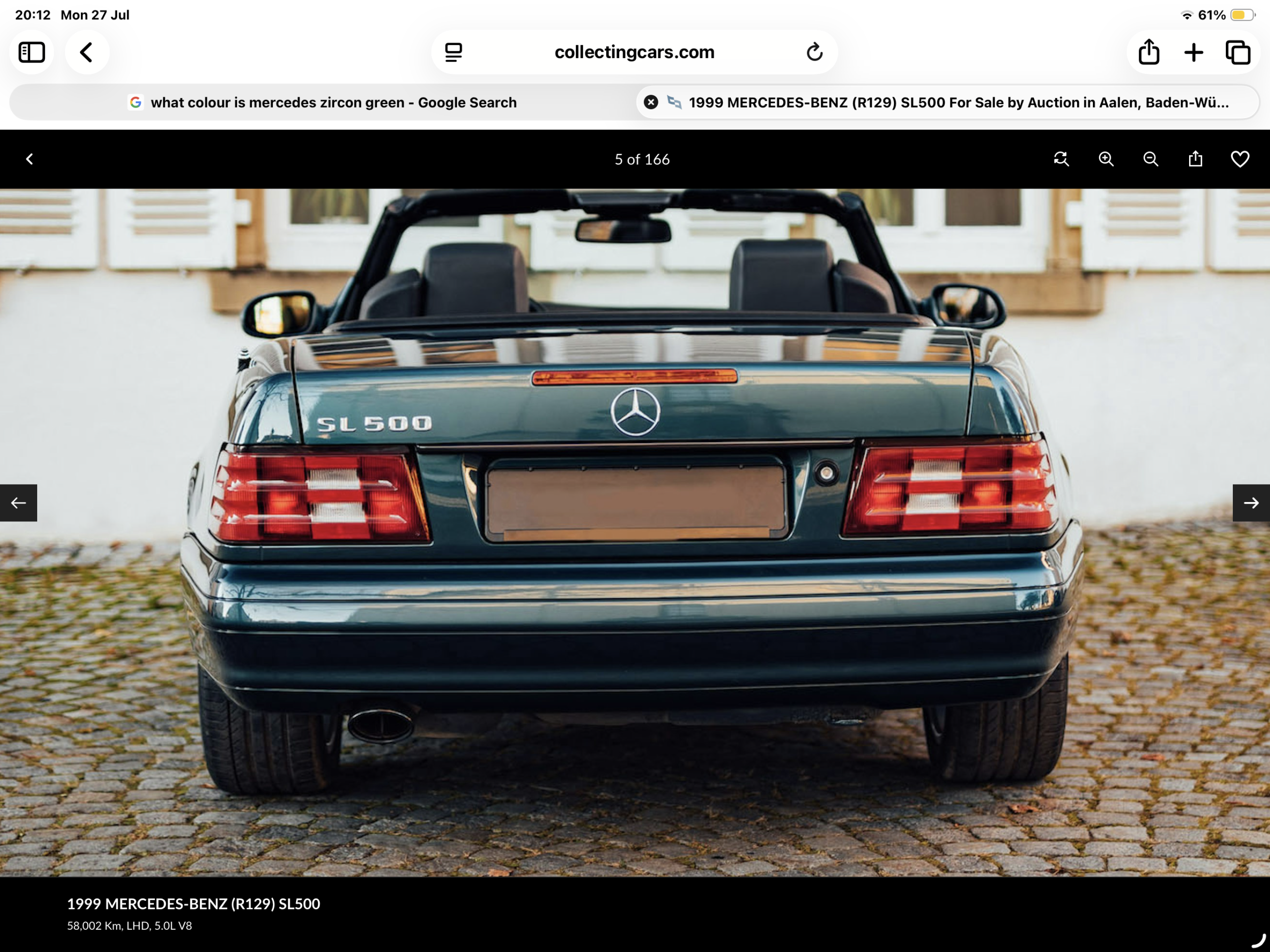Add a new Safari tab
The height and width of the screenshot is (952, 1270).
point(1194,52)
